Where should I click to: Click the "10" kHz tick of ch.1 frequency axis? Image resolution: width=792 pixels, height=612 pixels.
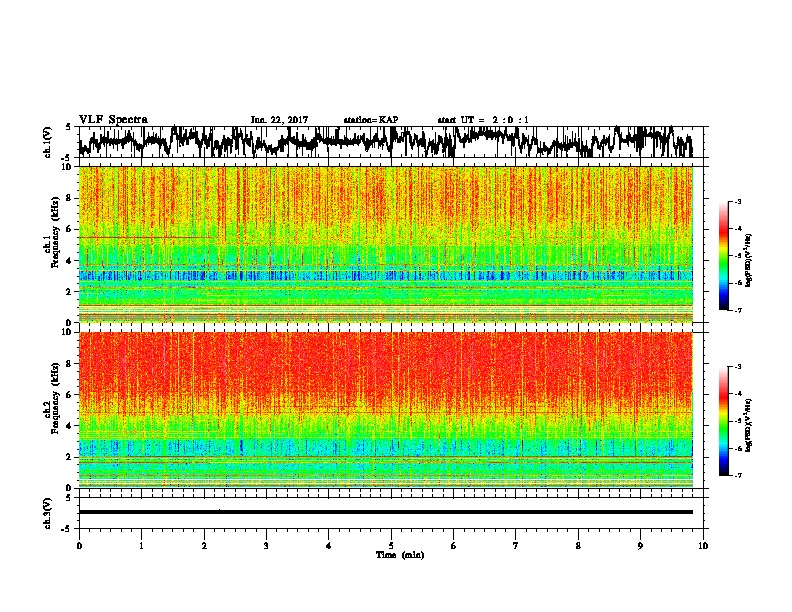click(x=67, y=167)
